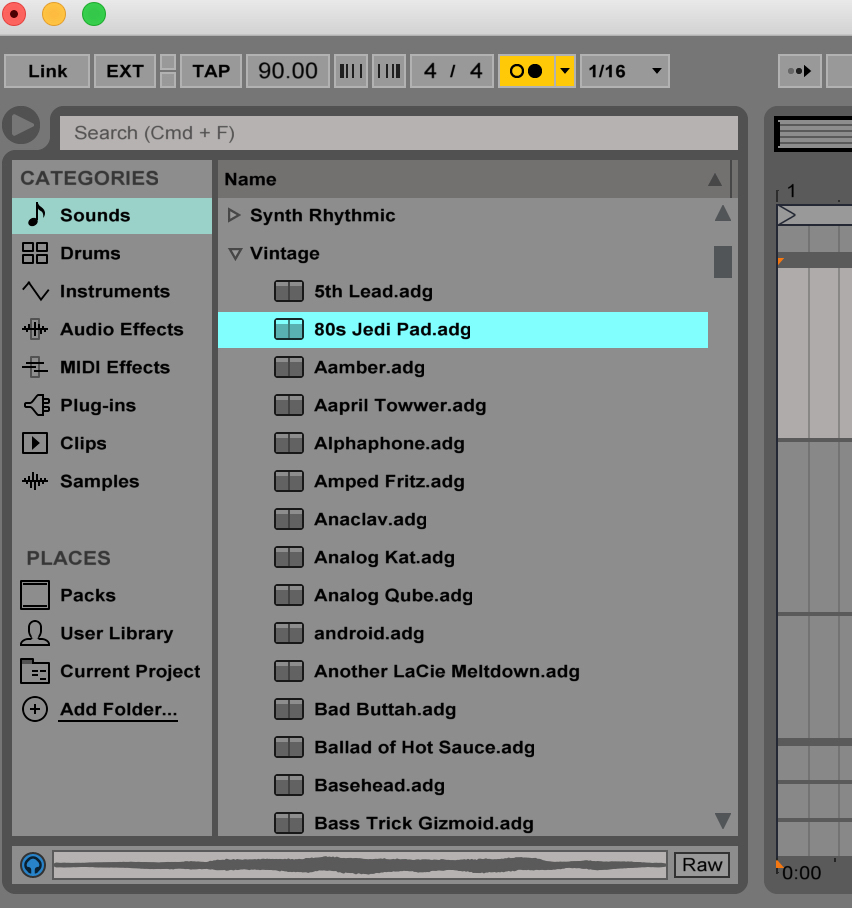Viewport: 852px width, 908px height.
Task: Click the TAP tempo button
Action: click(211, 71)
